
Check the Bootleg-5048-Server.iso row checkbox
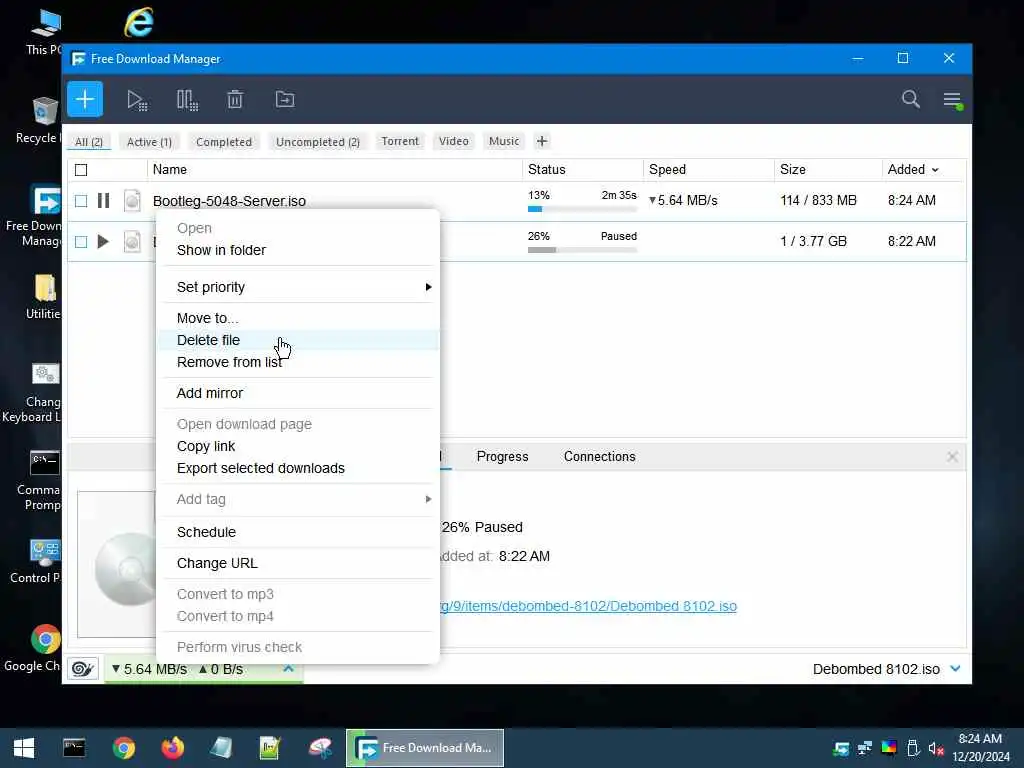[x=81, y=201]
